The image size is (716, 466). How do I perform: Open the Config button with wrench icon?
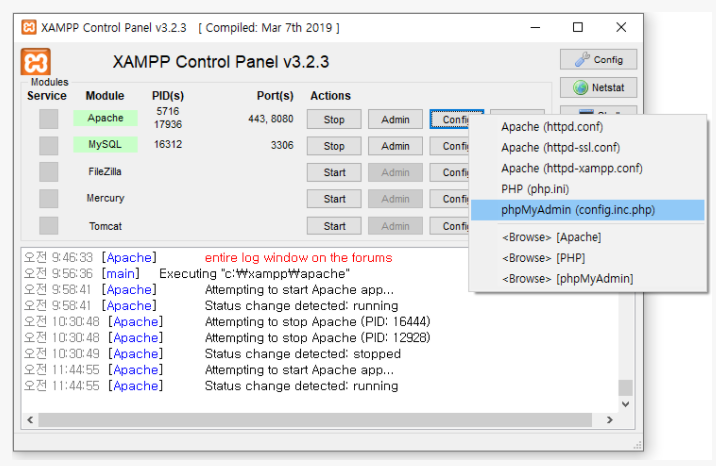pyautogui.click(x=598, y=60)
